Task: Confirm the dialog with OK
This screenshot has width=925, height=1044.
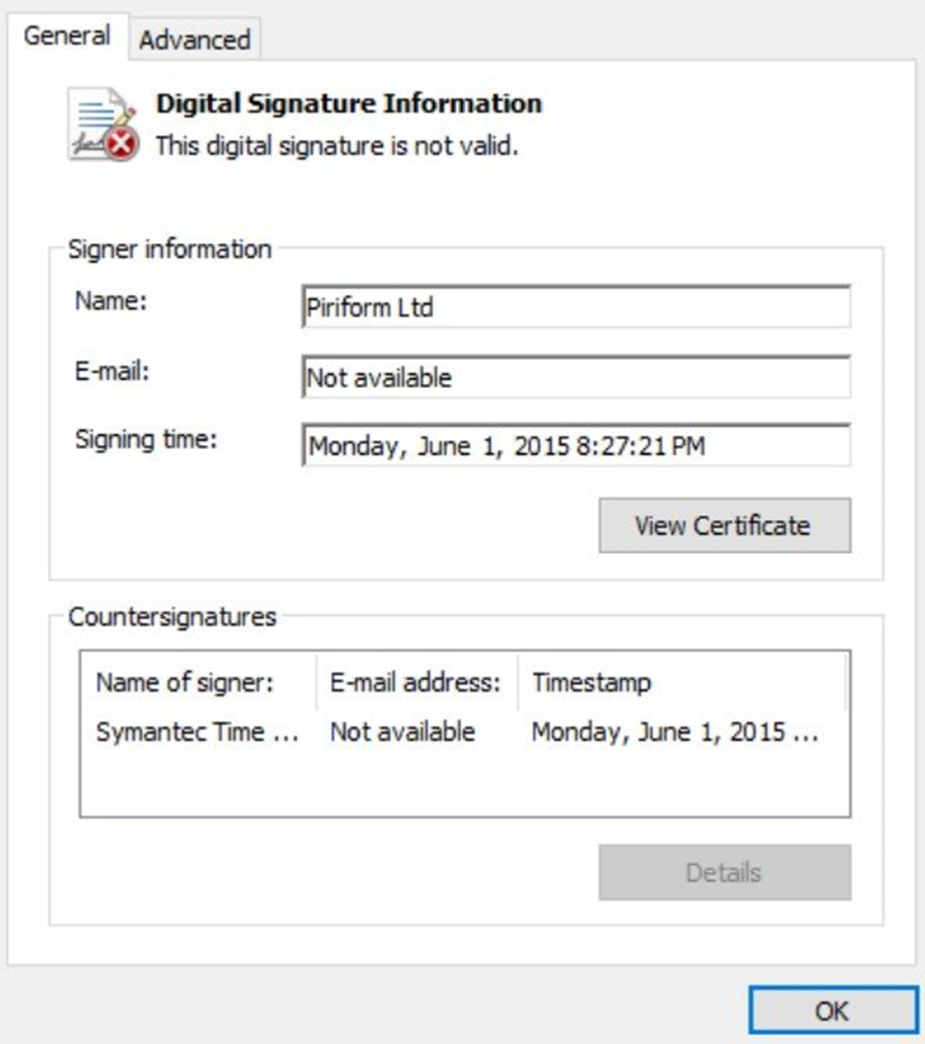Action: coord(832,1011)
